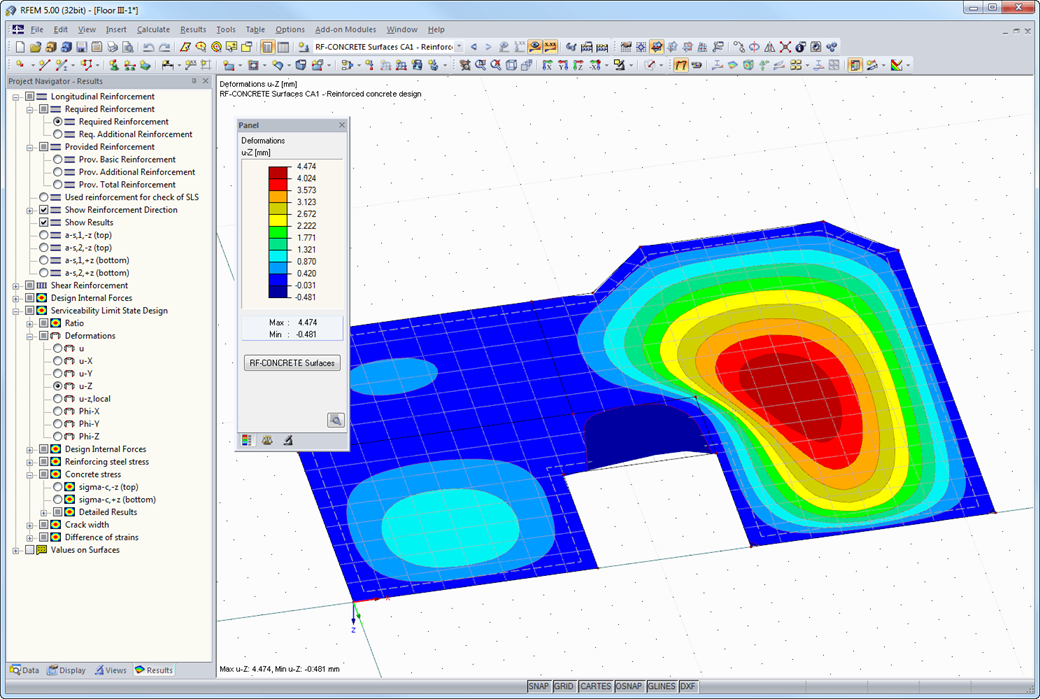The image size is (1040, 699).
Task: Click the RF-CONCRETE Surfaces button in Panel
Action: tap(291, 363)
